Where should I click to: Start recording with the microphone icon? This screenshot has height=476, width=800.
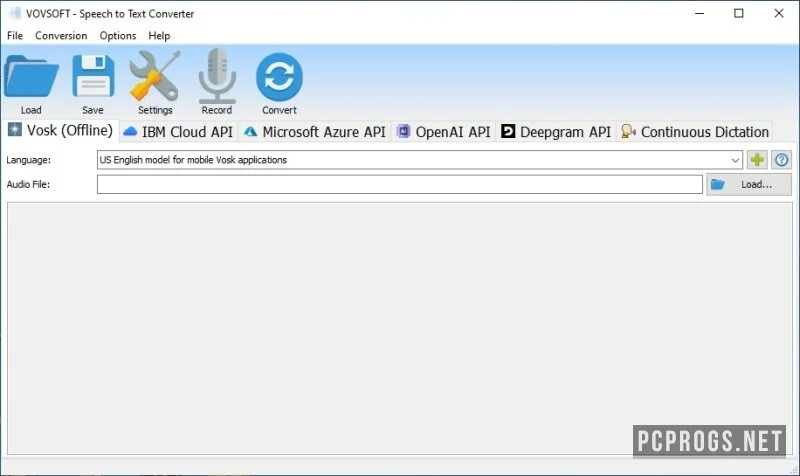point(217,76)
